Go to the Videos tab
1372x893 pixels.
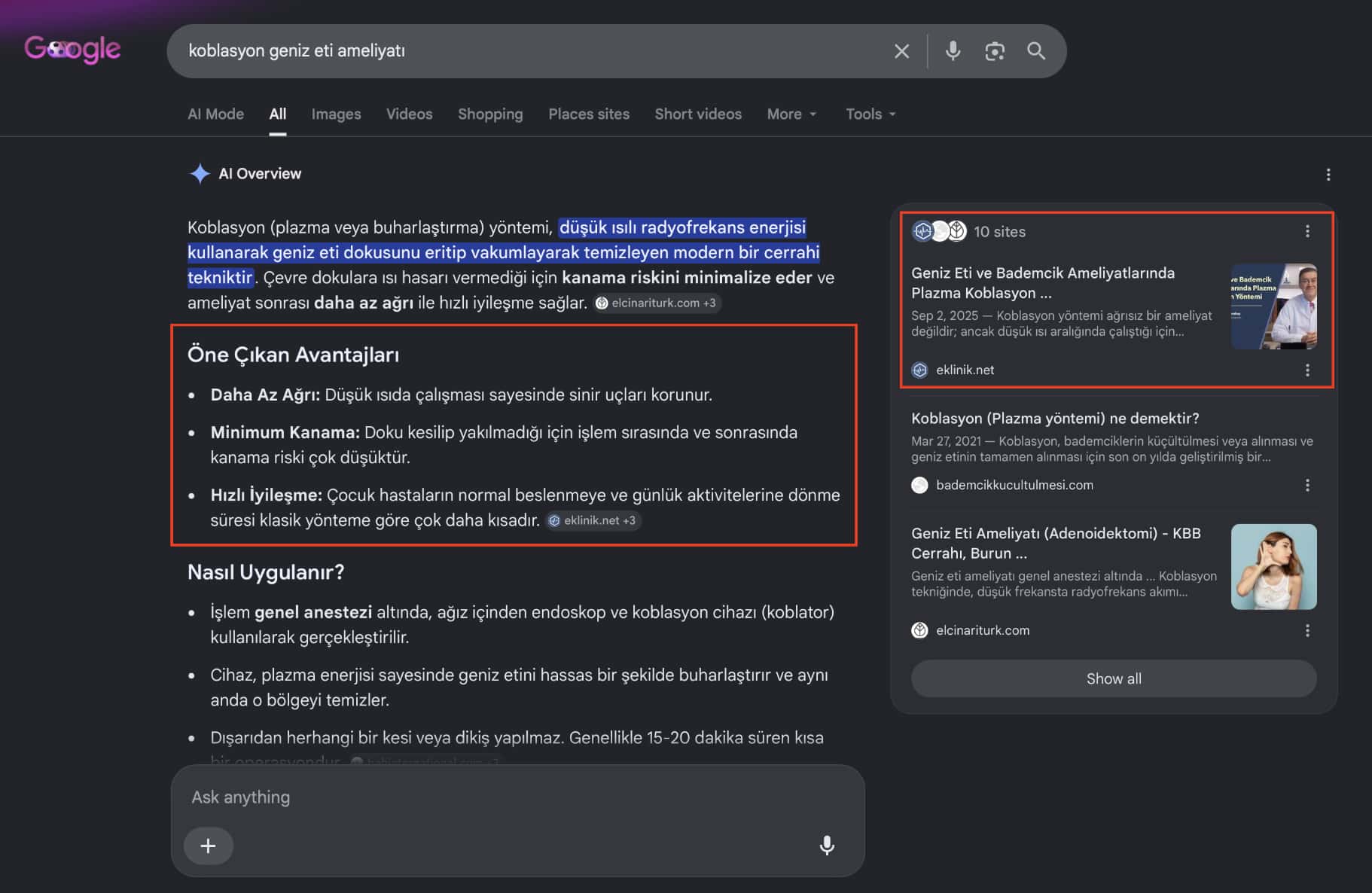tap(409, 114)
